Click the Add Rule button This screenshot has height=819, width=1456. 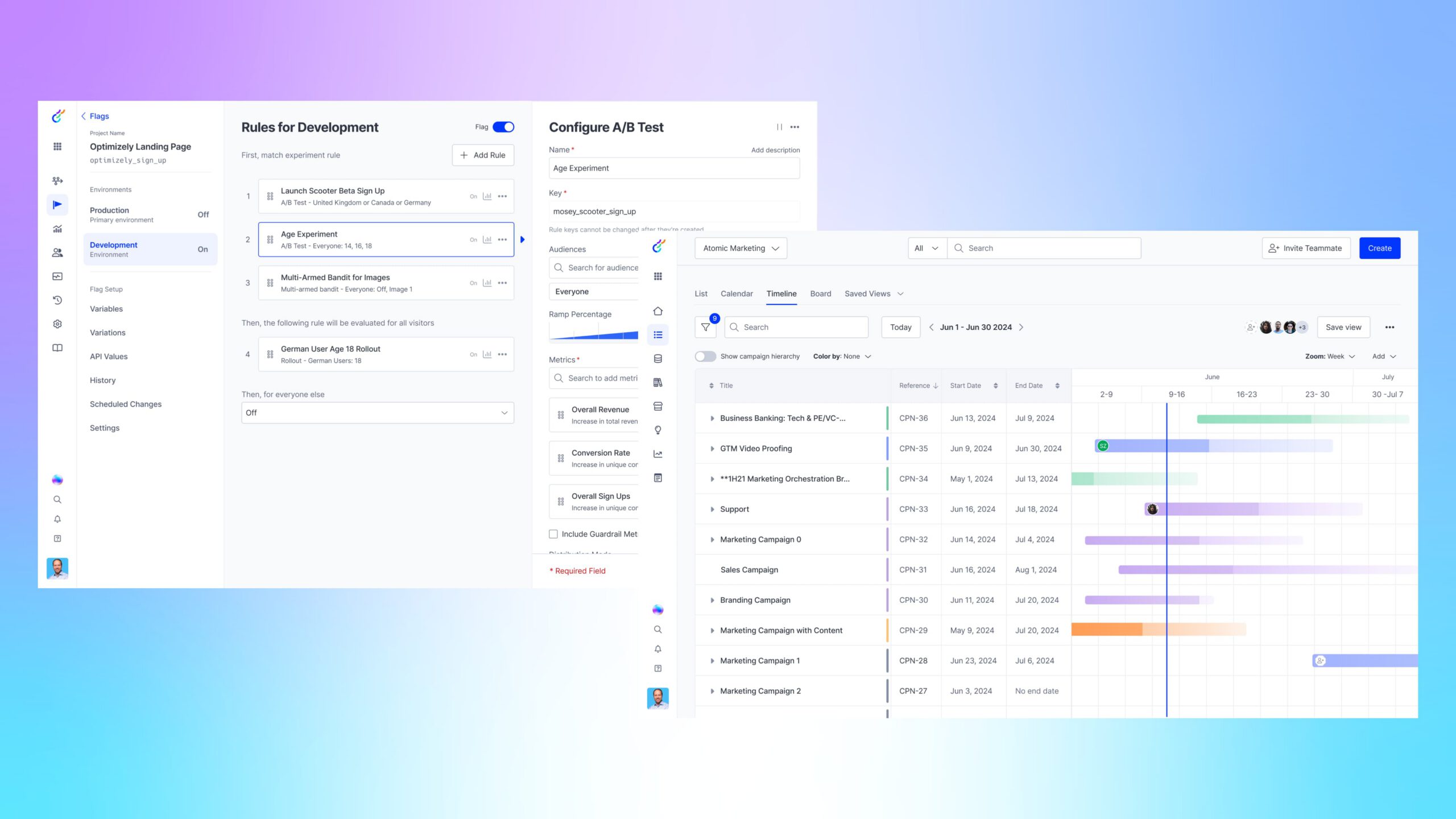(x=483, y=155)
